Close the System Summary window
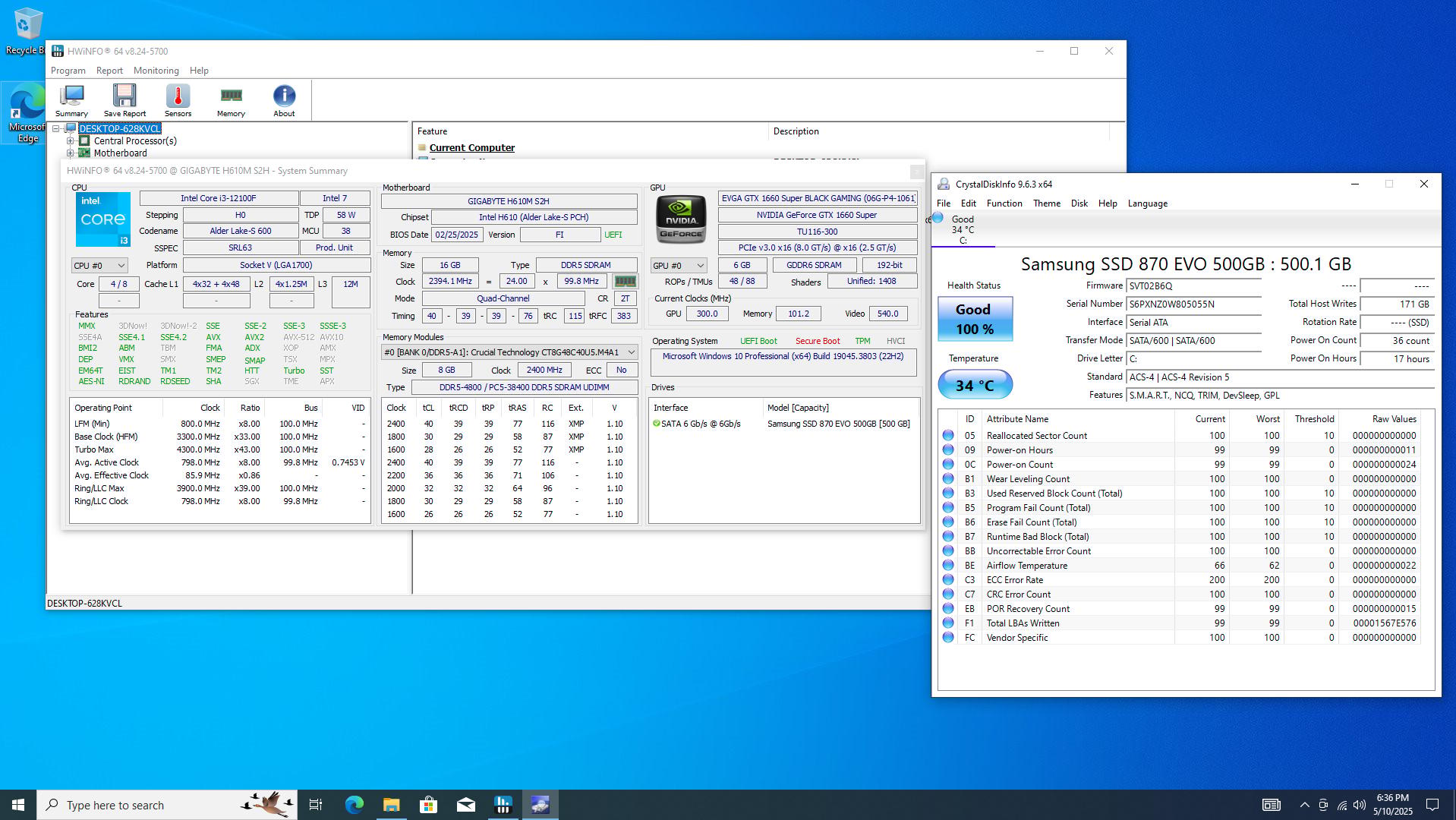This screenshot has height=820, width=1456. (x=917, y=172)
